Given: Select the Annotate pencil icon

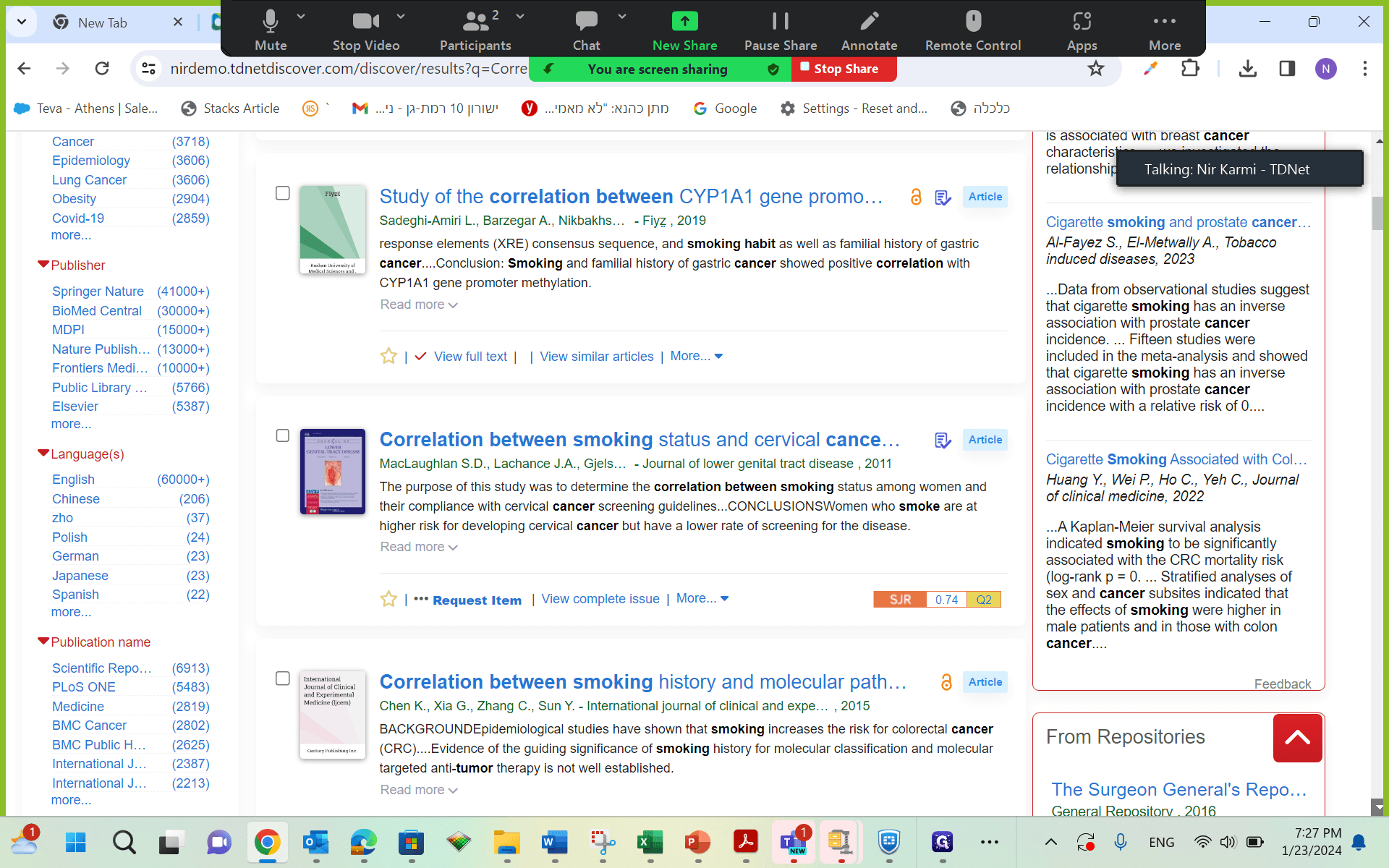Looking at the screenshot, I should (x=869, y=22).
